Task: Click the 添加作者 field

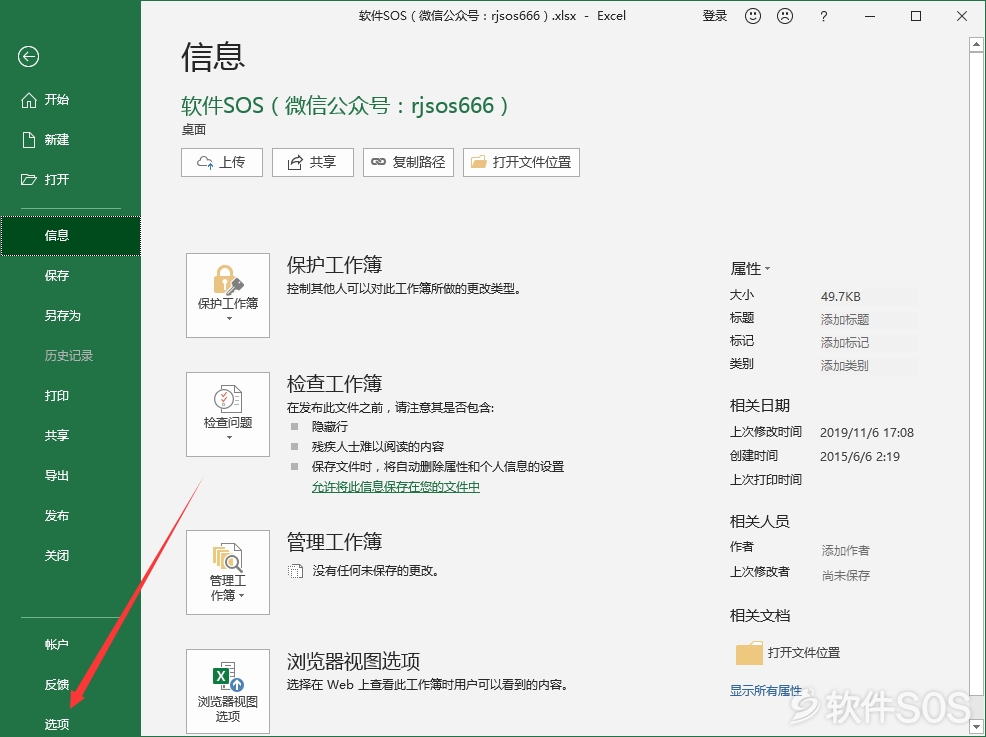Action: (x=846, y=551)
